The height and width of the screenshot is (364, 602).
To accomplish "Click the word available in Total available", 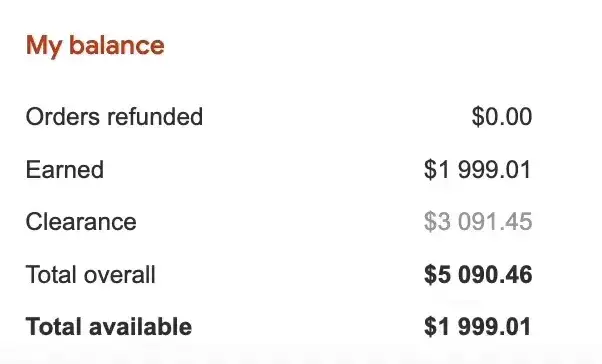I will tap(141, 327).
